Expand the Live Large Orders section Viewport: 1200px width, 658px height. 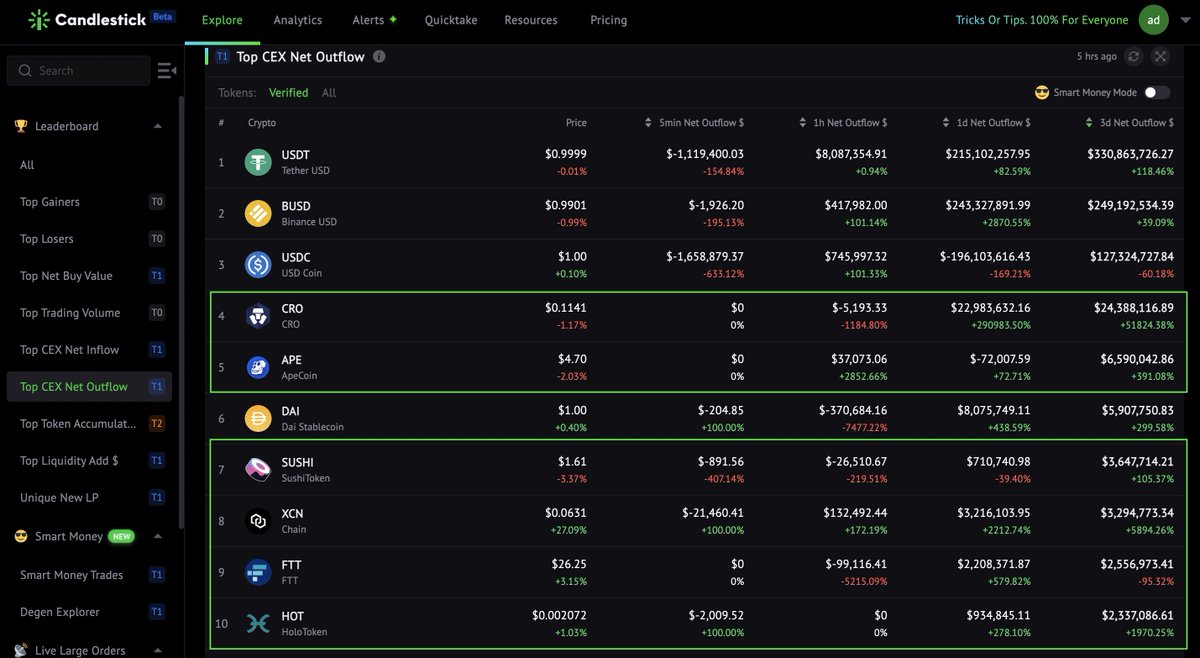(x=157, y=650)
